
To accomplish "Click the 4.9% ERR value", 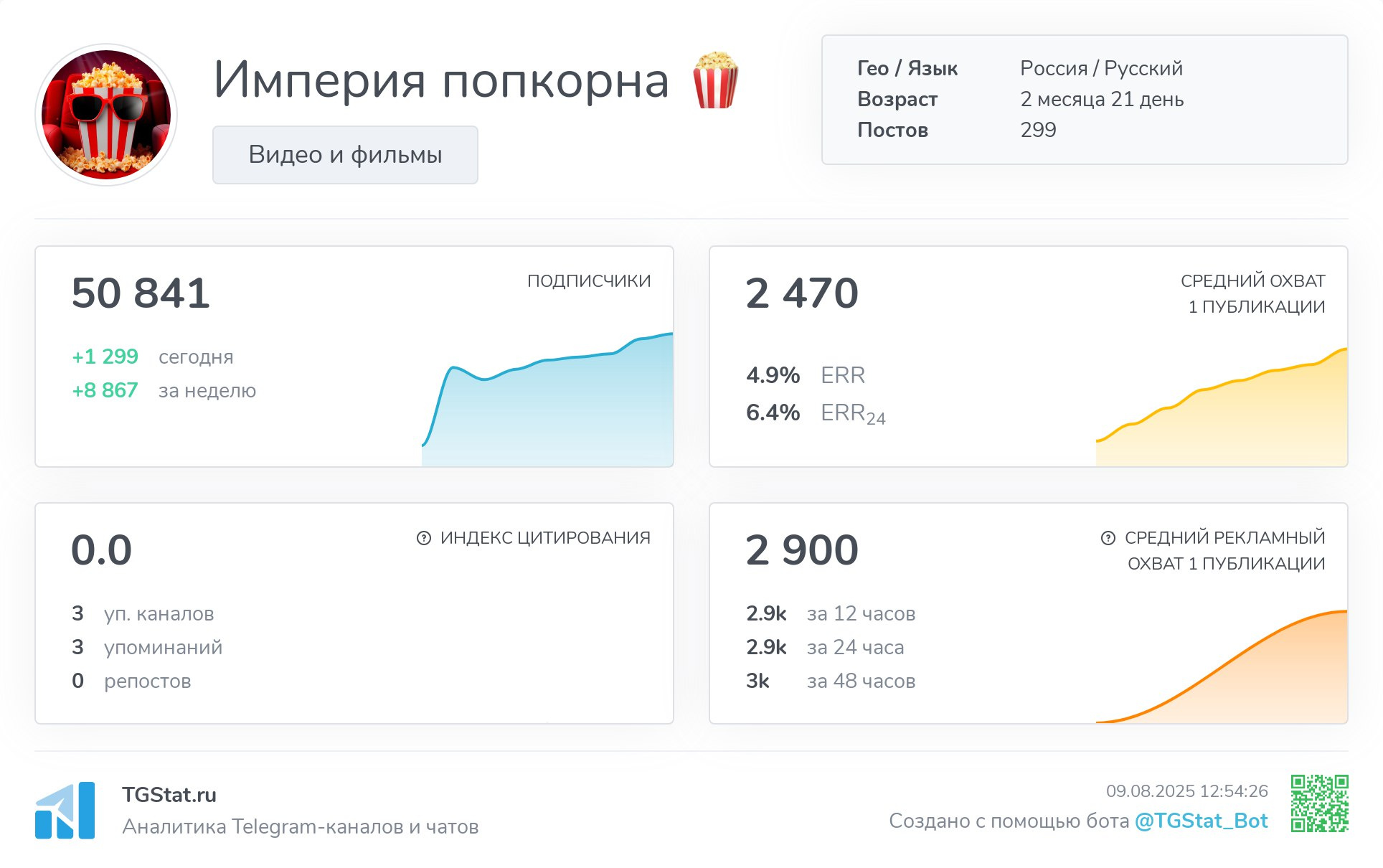I will click(x=773, y=375).
